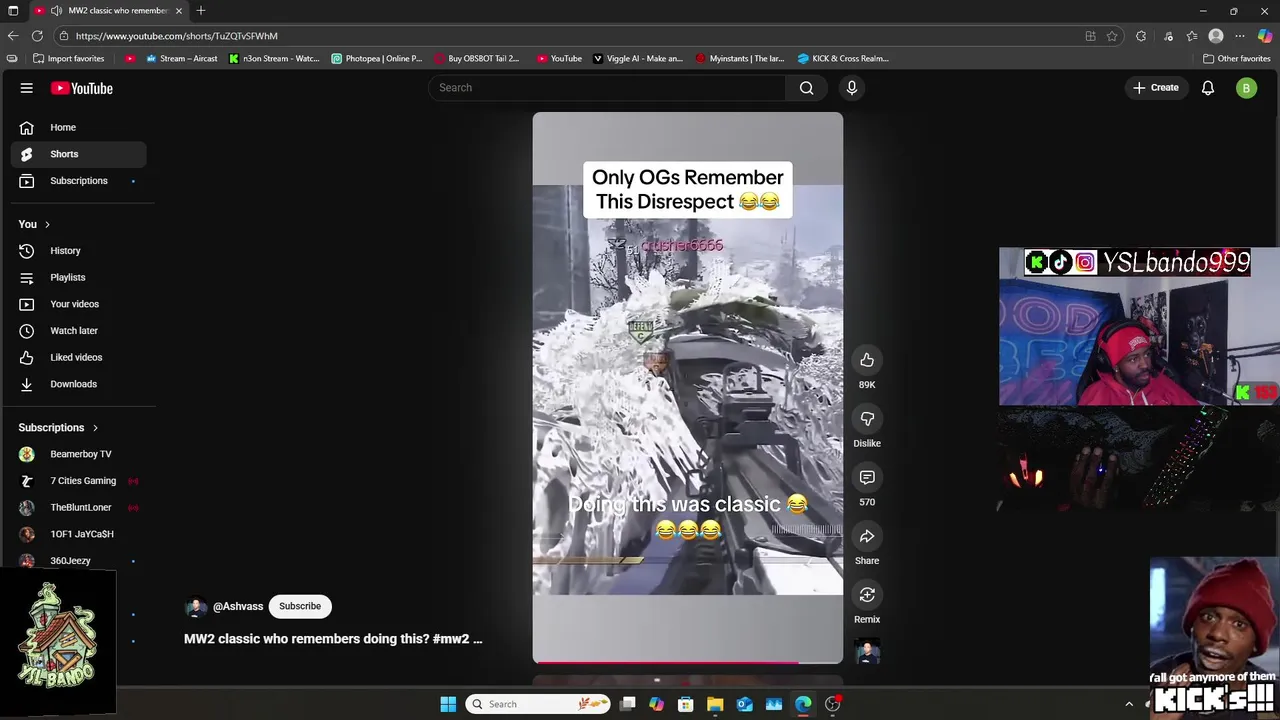Open Downloads page

(78, 384)
